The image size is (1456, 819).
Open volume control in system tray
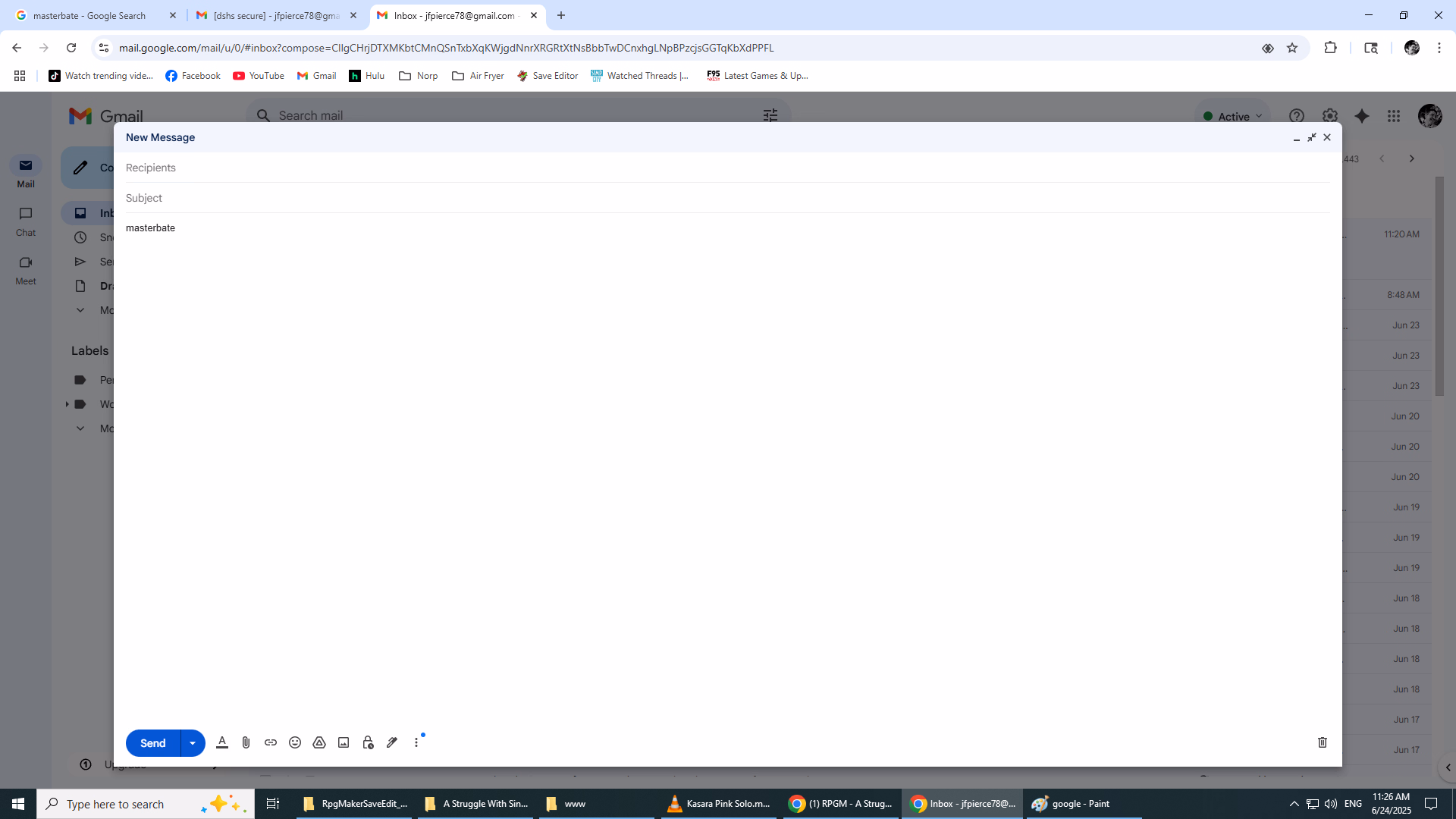click(x=1331, y=804)
